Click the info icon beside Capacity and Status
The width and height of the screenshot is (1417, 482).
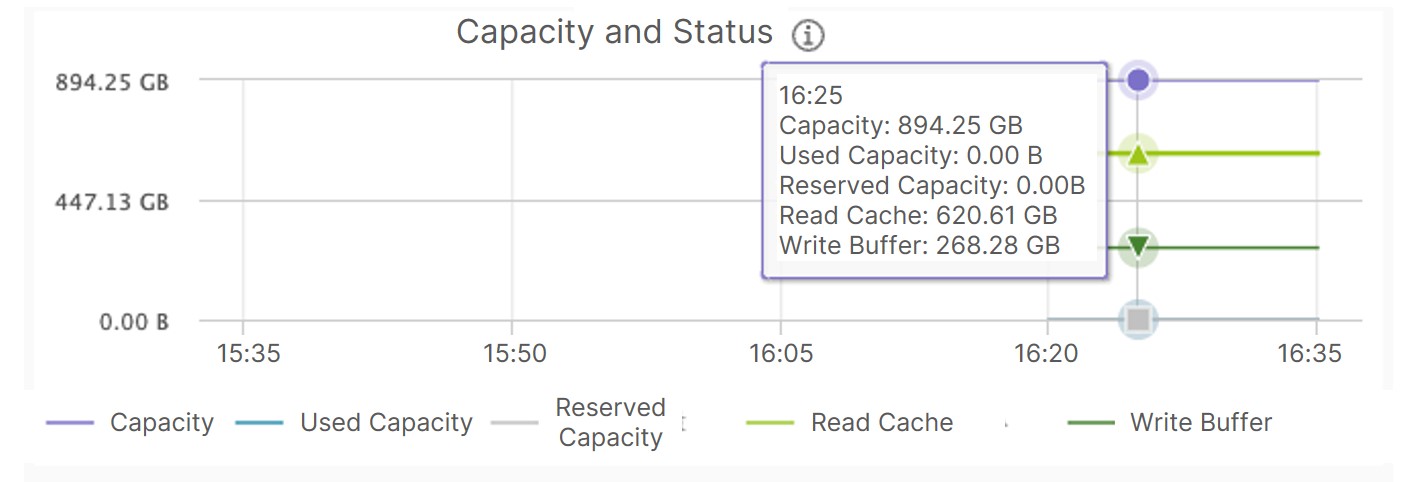tap(808, 36)
